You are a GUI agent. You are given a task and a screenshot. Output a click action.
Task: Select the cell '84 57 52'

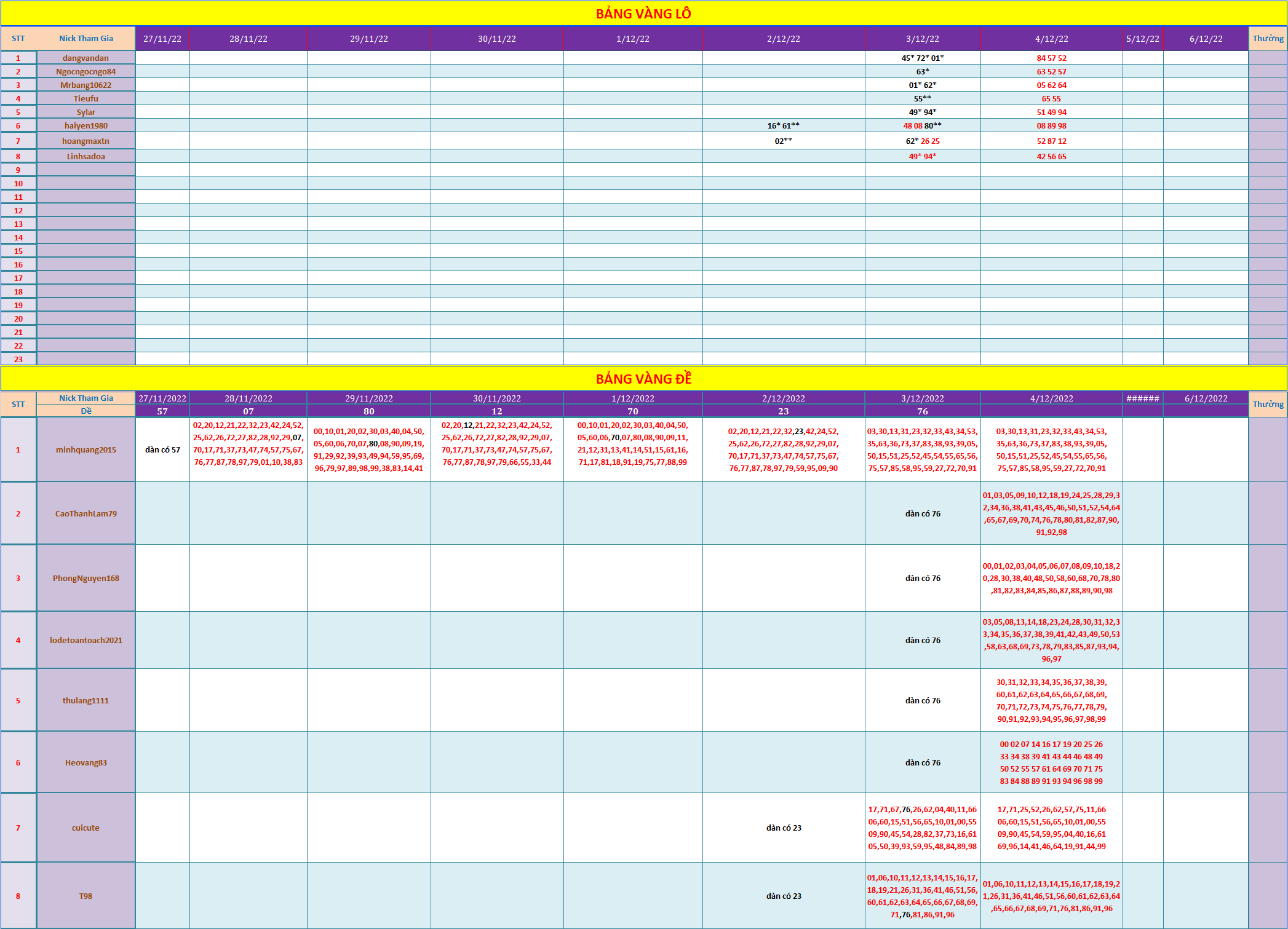coord(1052,58)
